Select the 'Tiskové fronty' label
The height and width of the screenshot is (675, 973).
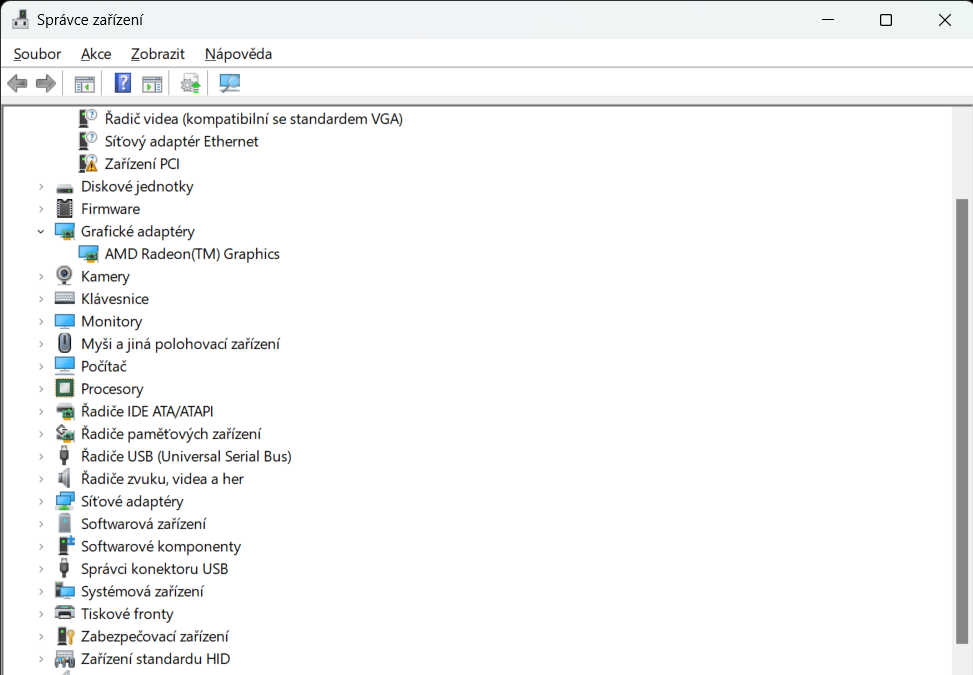click(x=127, y=614)
